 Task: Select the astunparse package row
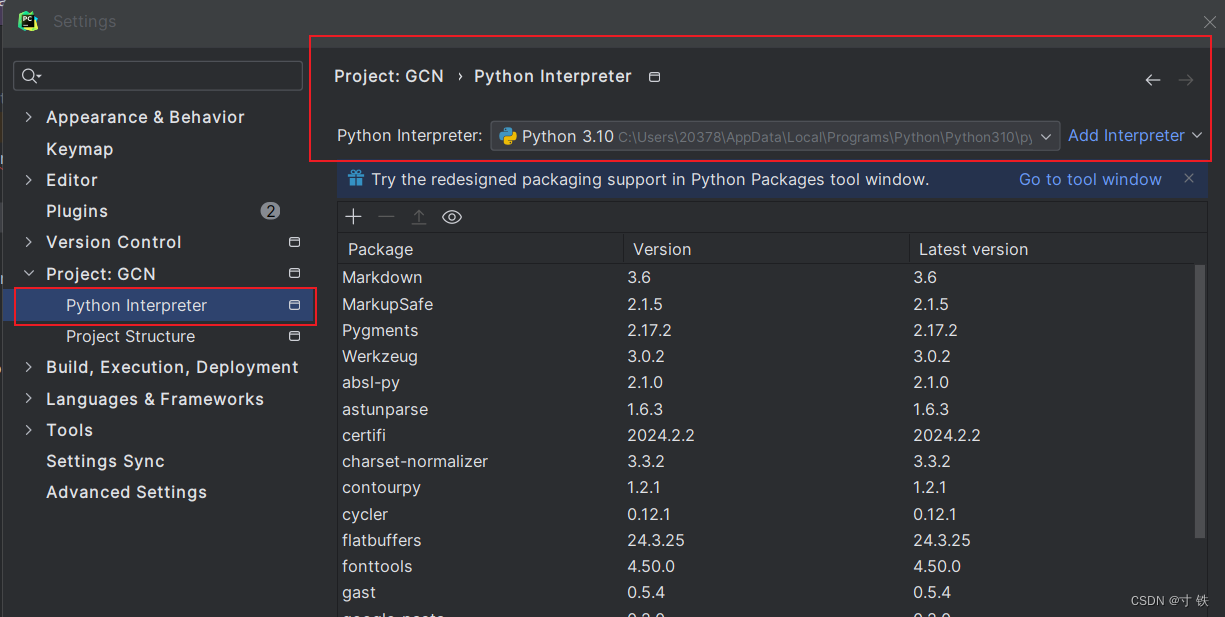click(766, 409)
